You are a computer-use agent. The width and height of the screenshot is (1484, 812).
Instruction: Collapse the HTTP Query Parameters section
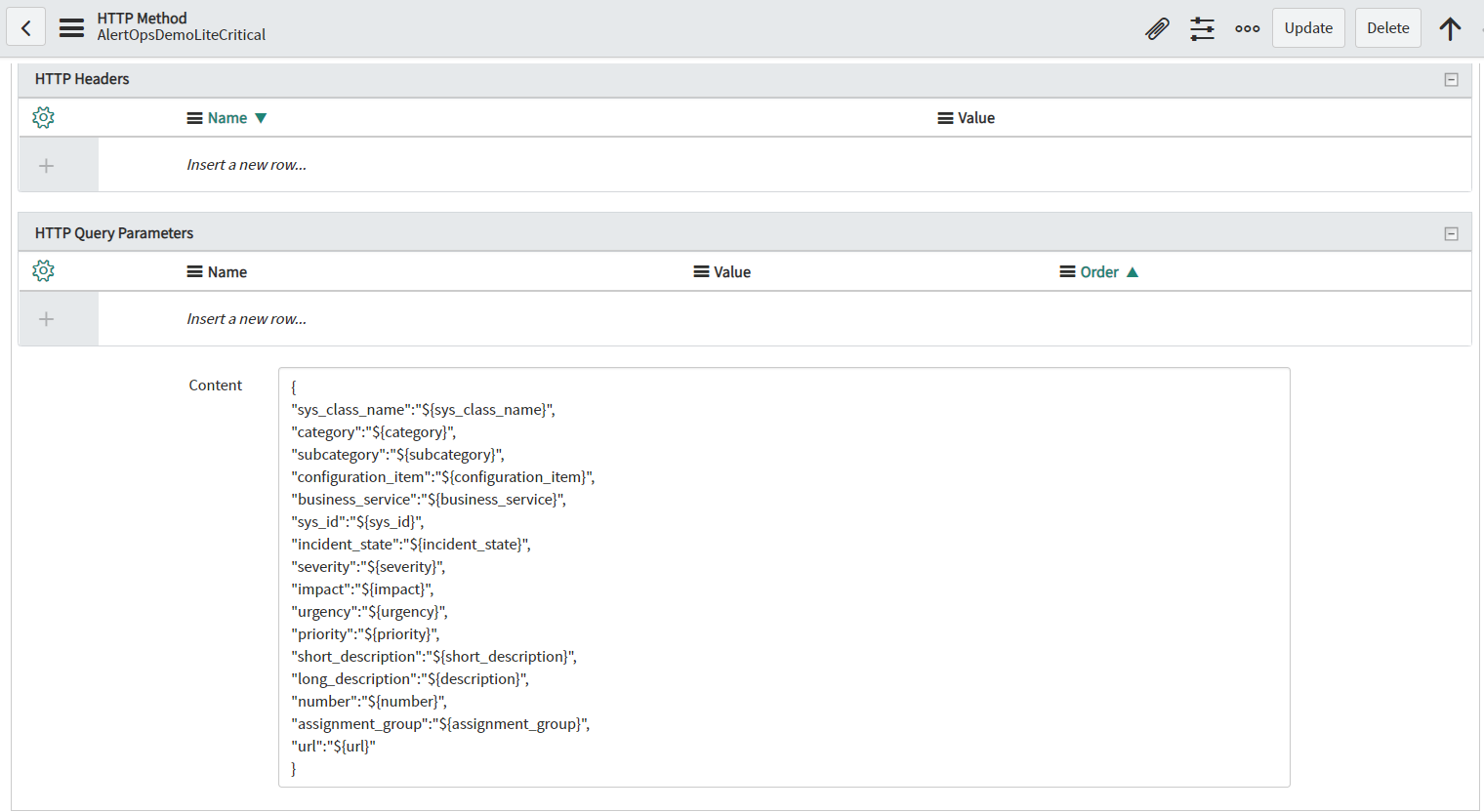(1451, 234)
